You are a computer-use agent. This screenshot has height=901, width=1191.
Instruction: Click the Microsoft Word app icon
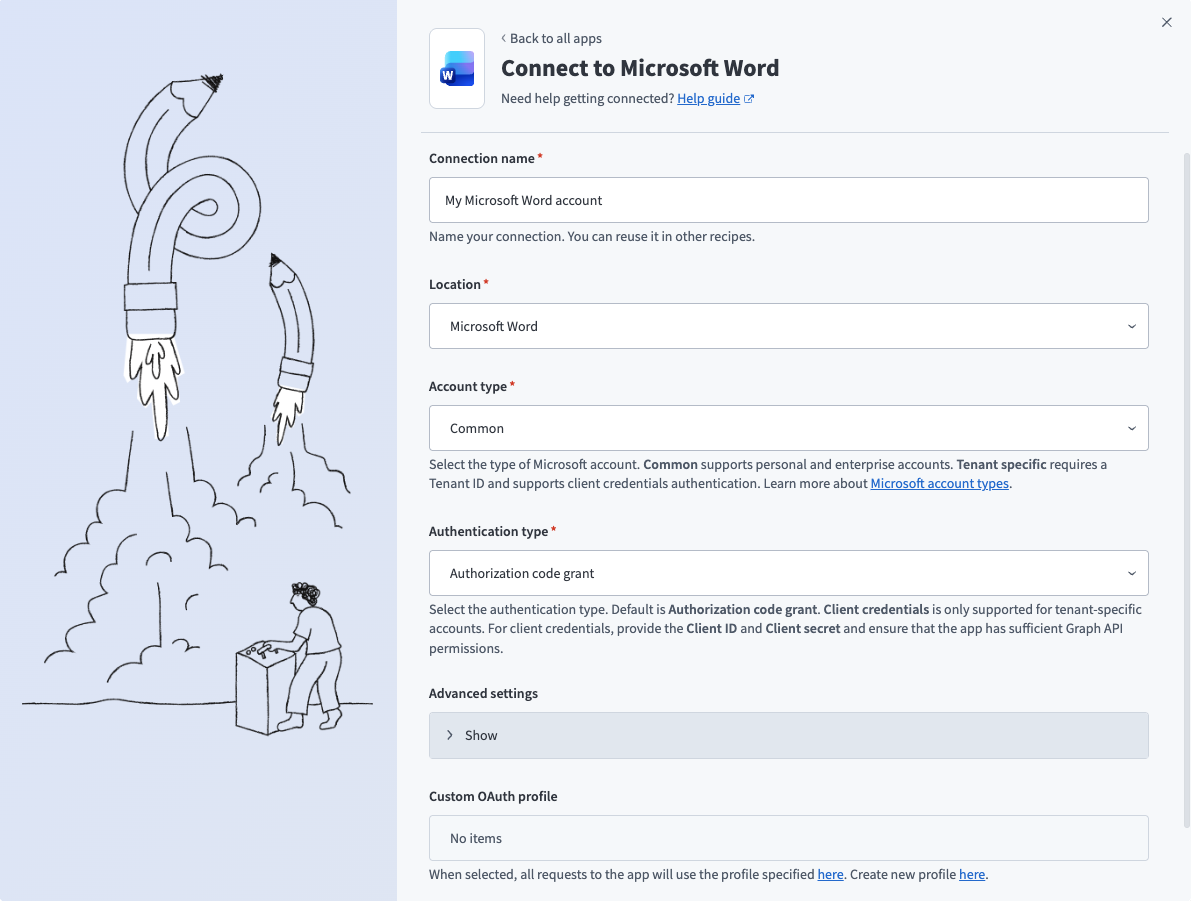point(456,68)
